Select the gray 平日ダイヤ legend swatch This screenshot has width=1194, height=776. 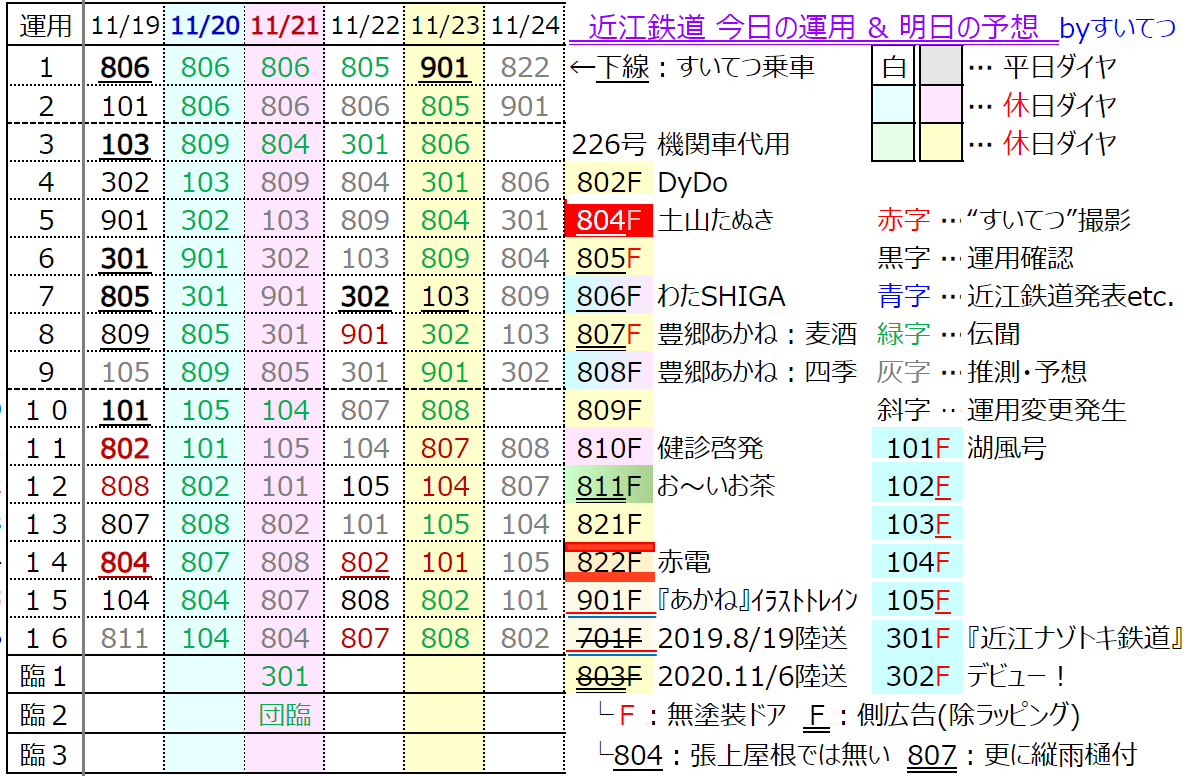(941, 66)
